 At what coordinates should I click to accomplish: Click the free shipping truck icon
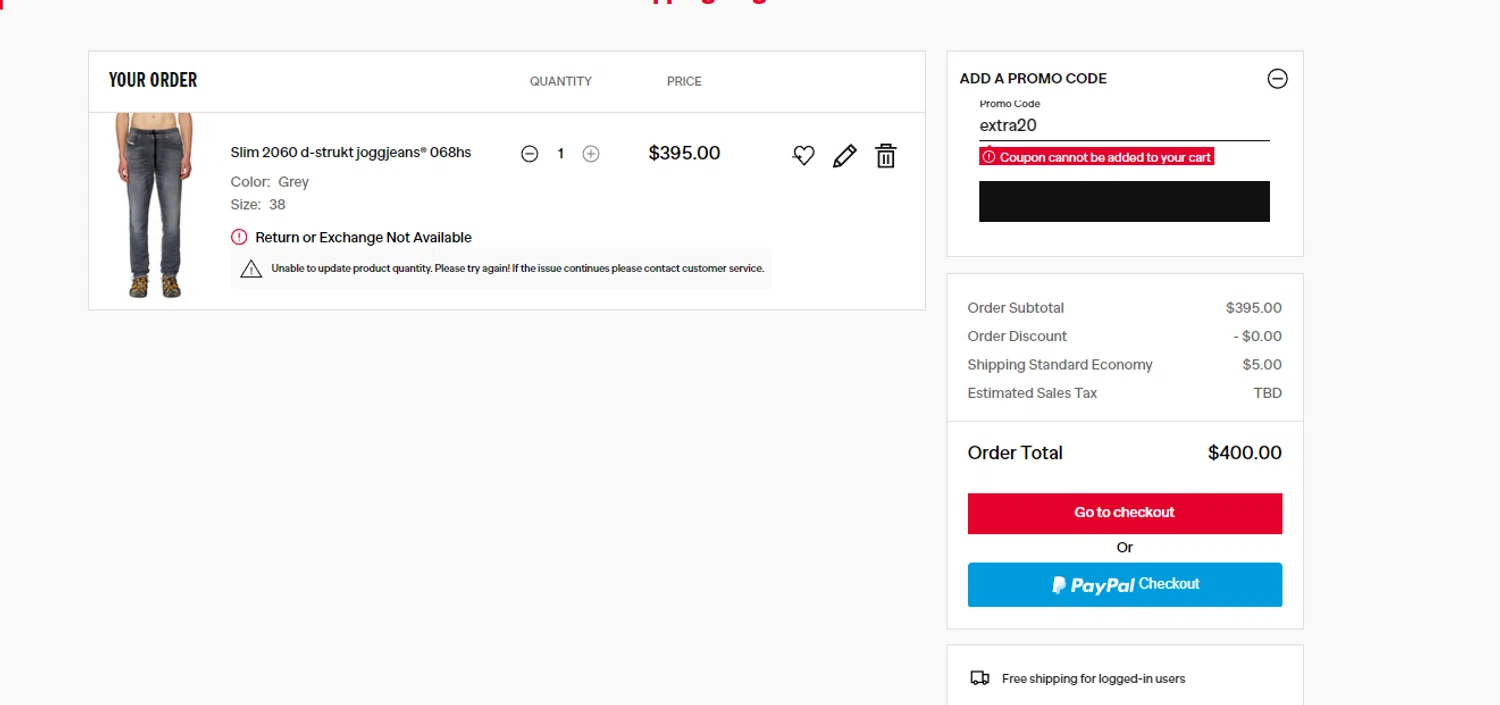point(980,678)
